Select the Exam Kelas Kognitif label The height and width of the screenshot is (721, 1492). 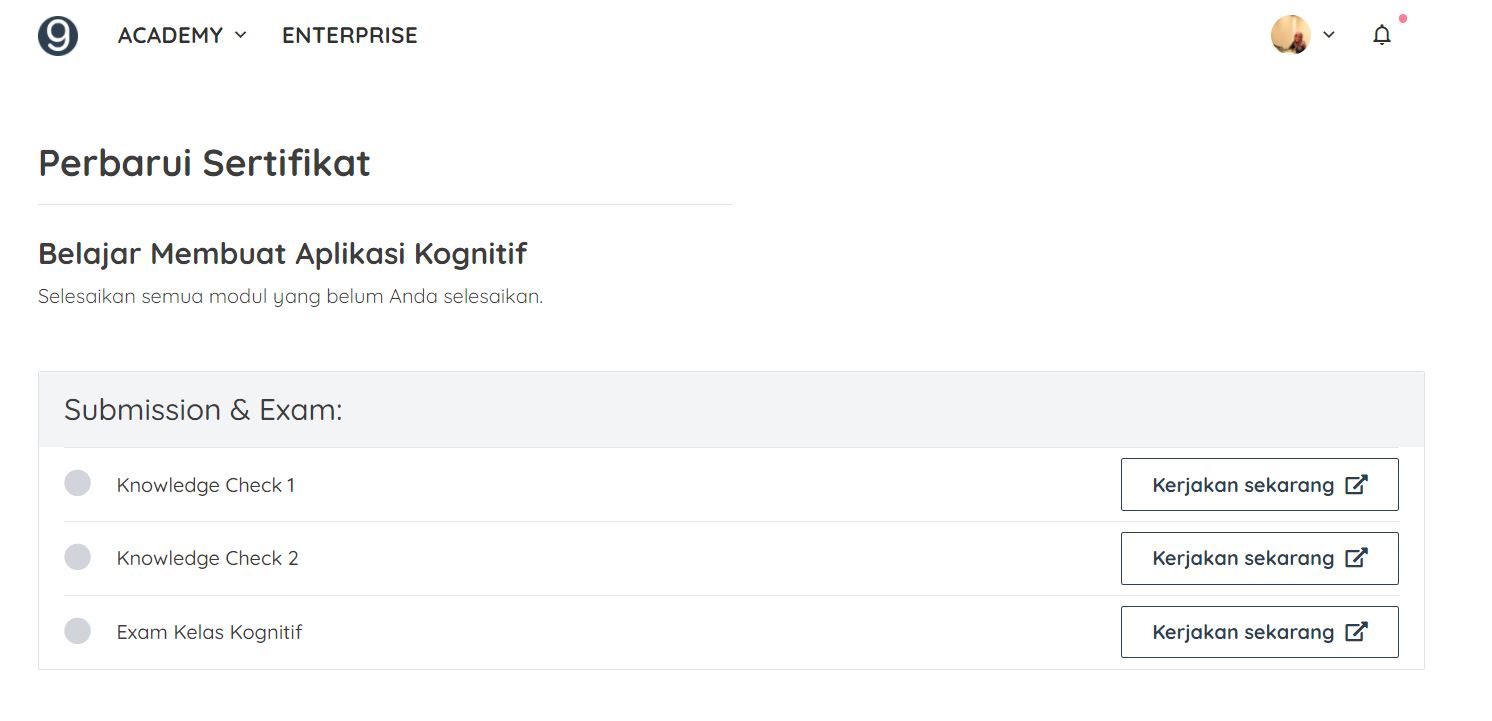[x=209, y=632]
